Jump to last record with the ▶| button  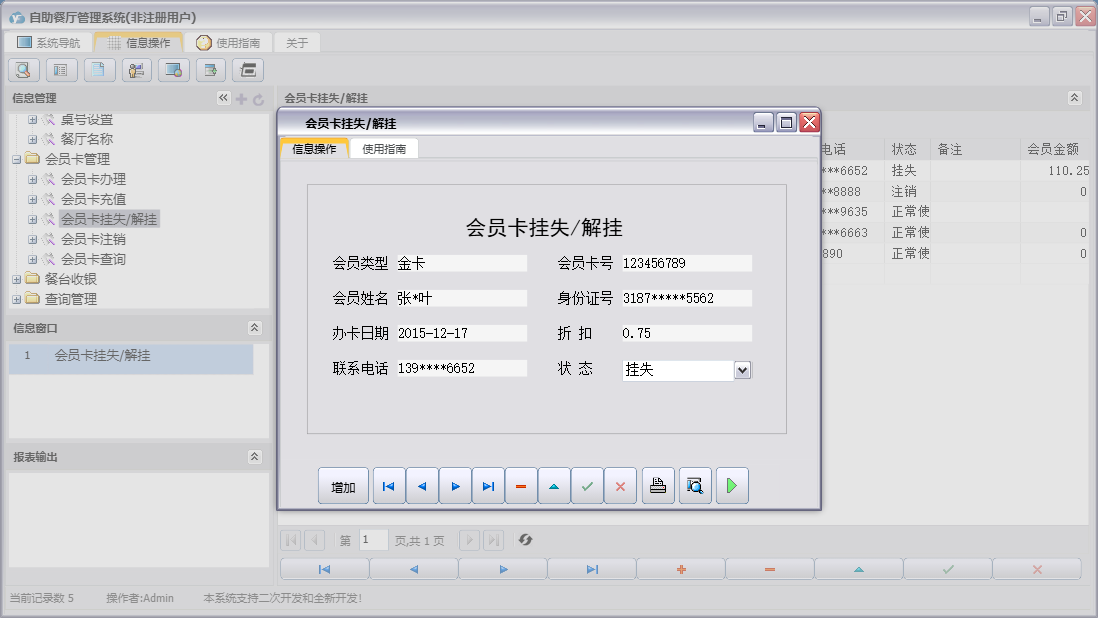pyautogui.click(x=487, y=485)
